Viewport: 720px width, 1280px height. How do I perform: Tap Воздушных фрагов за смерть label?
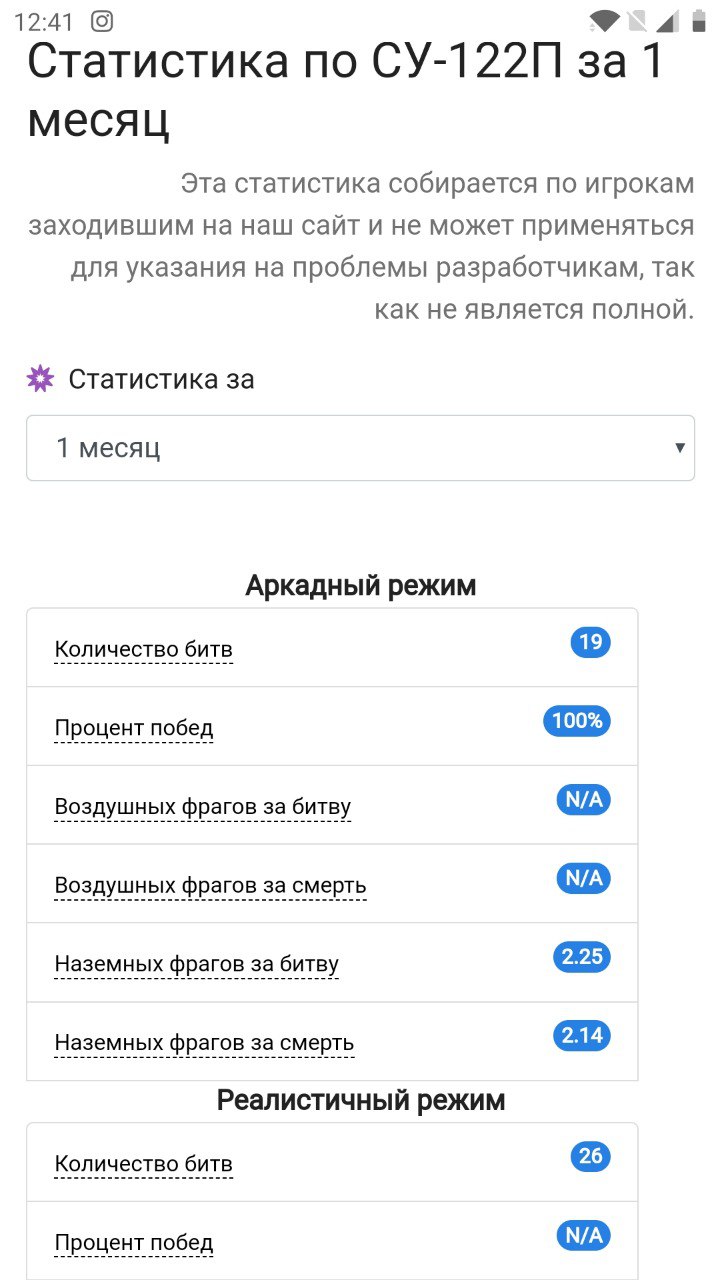(x=210, y=886)
